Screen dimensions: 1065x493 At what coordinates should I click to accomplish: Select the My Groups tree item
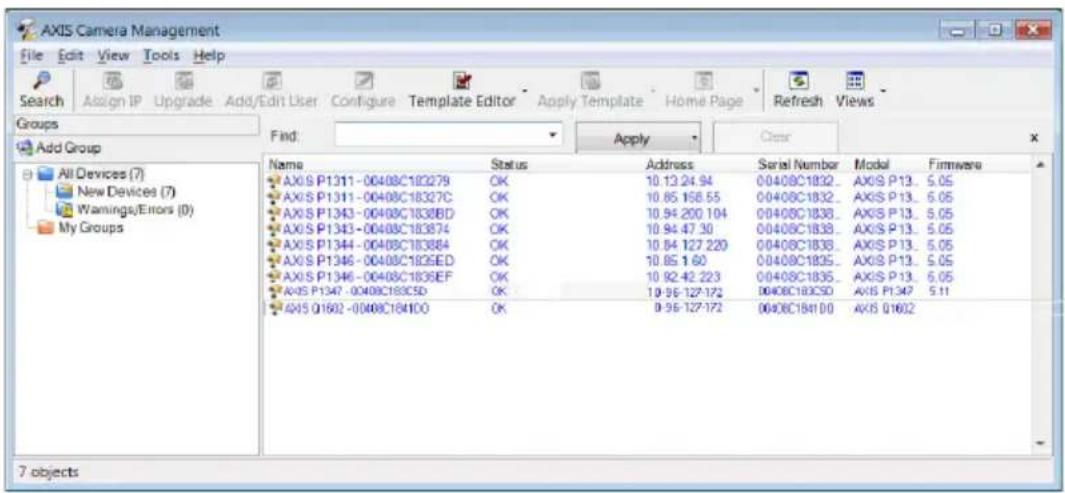pyautogui.click(x=90, y=228)
